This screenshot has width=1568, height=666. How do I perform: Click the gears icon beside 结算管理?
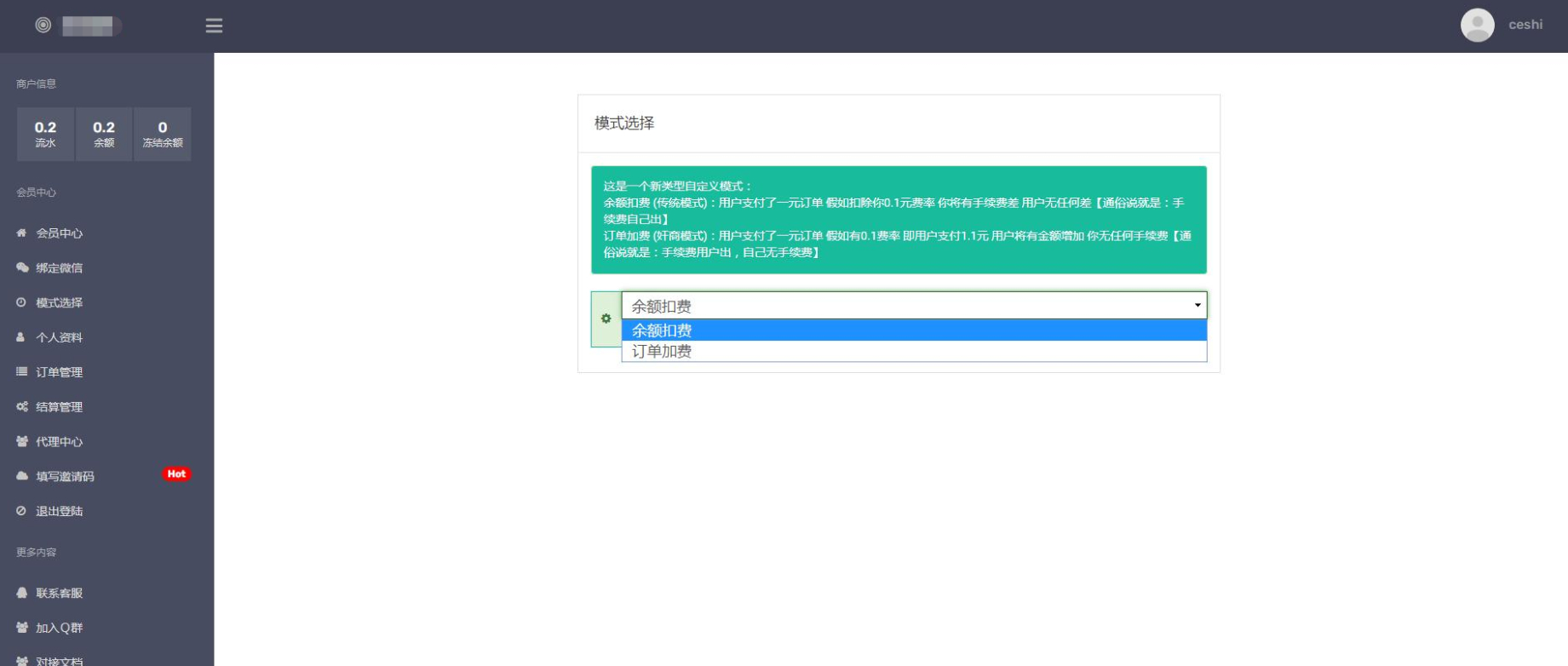tap(22, 406)
